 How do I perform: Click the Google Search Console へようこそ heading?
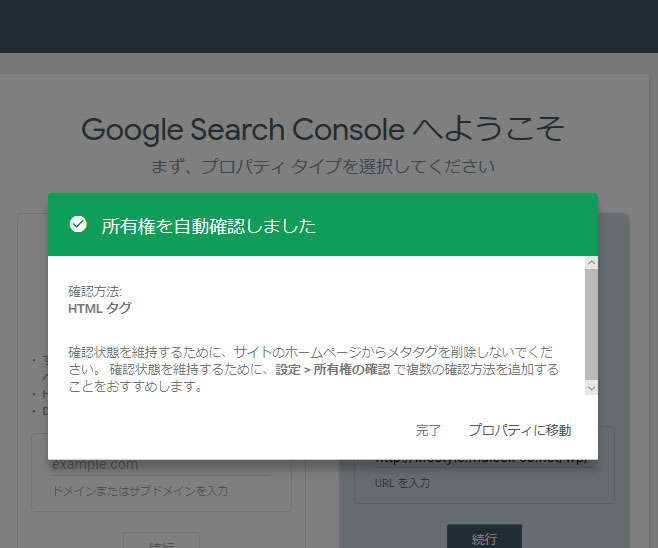click(323, 129)
